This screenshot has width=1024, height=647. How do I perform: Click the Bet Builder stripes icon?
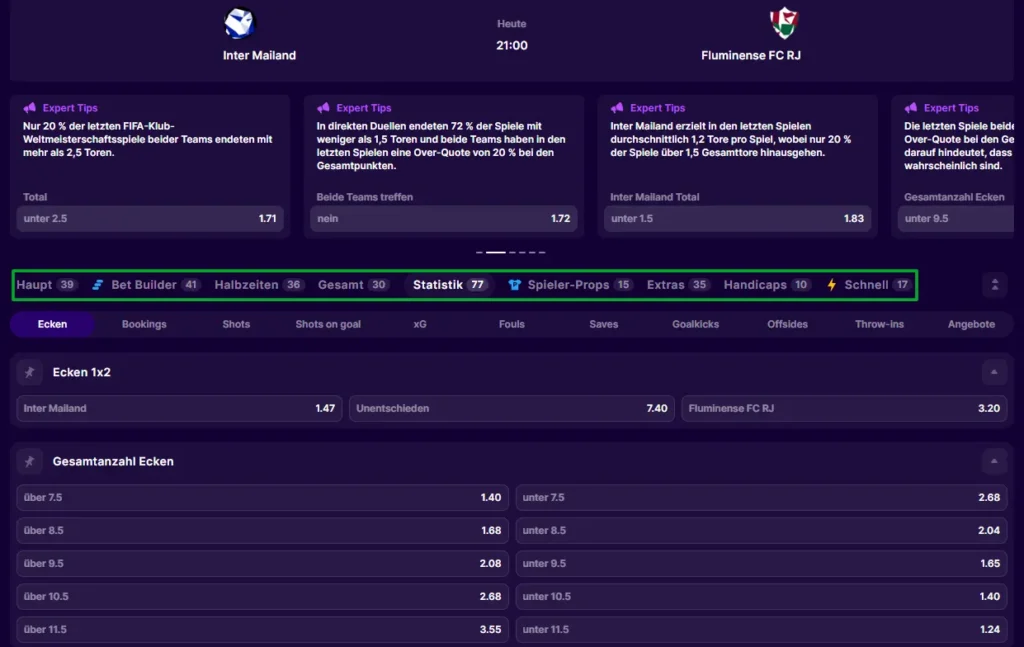(97, 285)
